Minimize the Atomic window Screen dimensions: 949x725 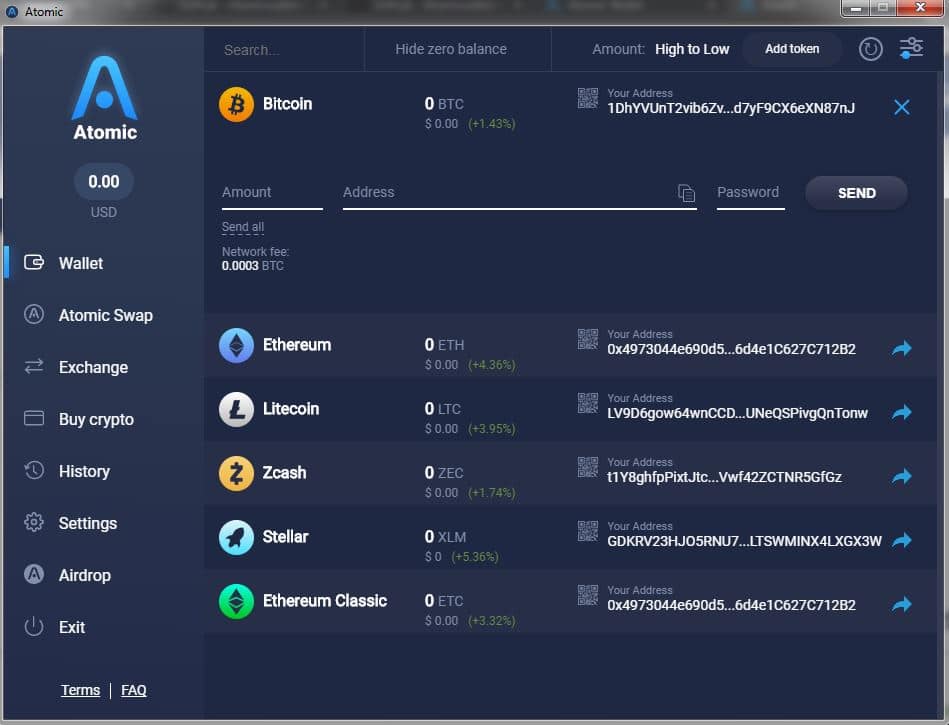856,8
